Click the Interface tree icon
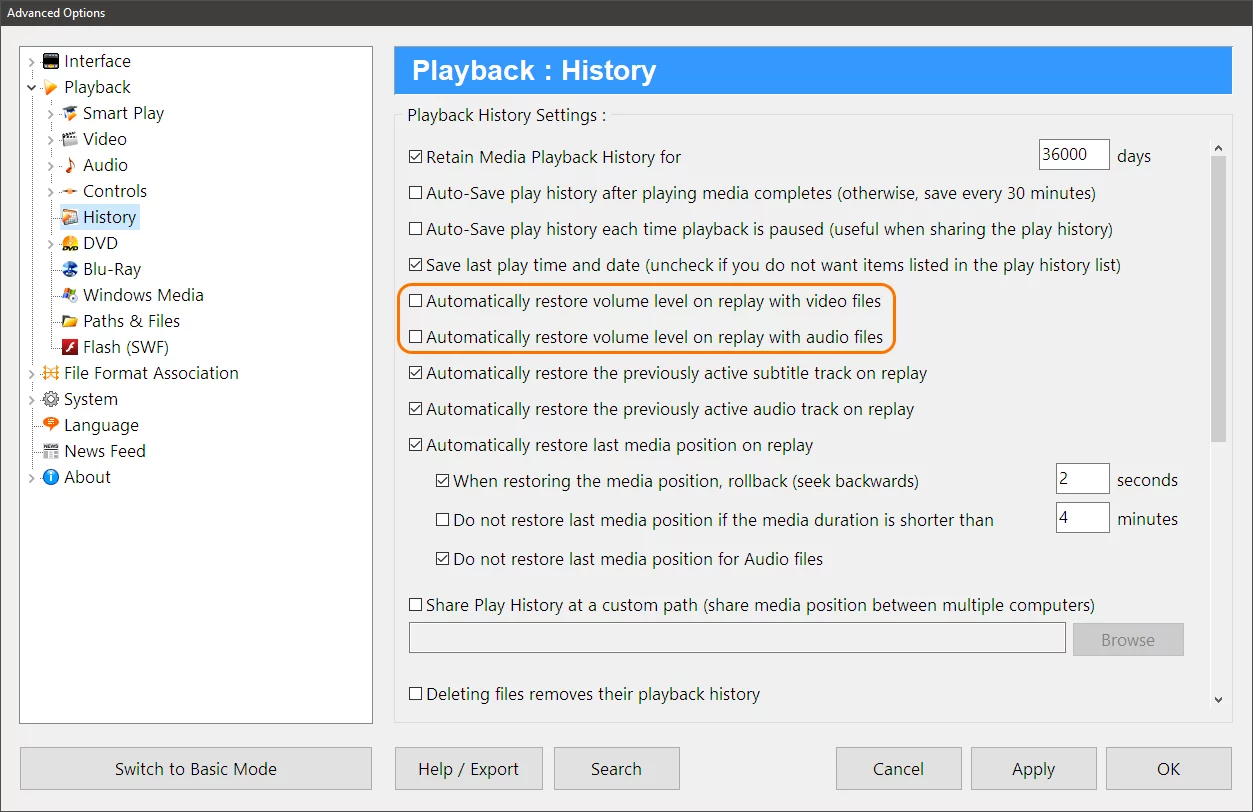The height and width of the screenshot is (812, 1253). click(50, 61)
